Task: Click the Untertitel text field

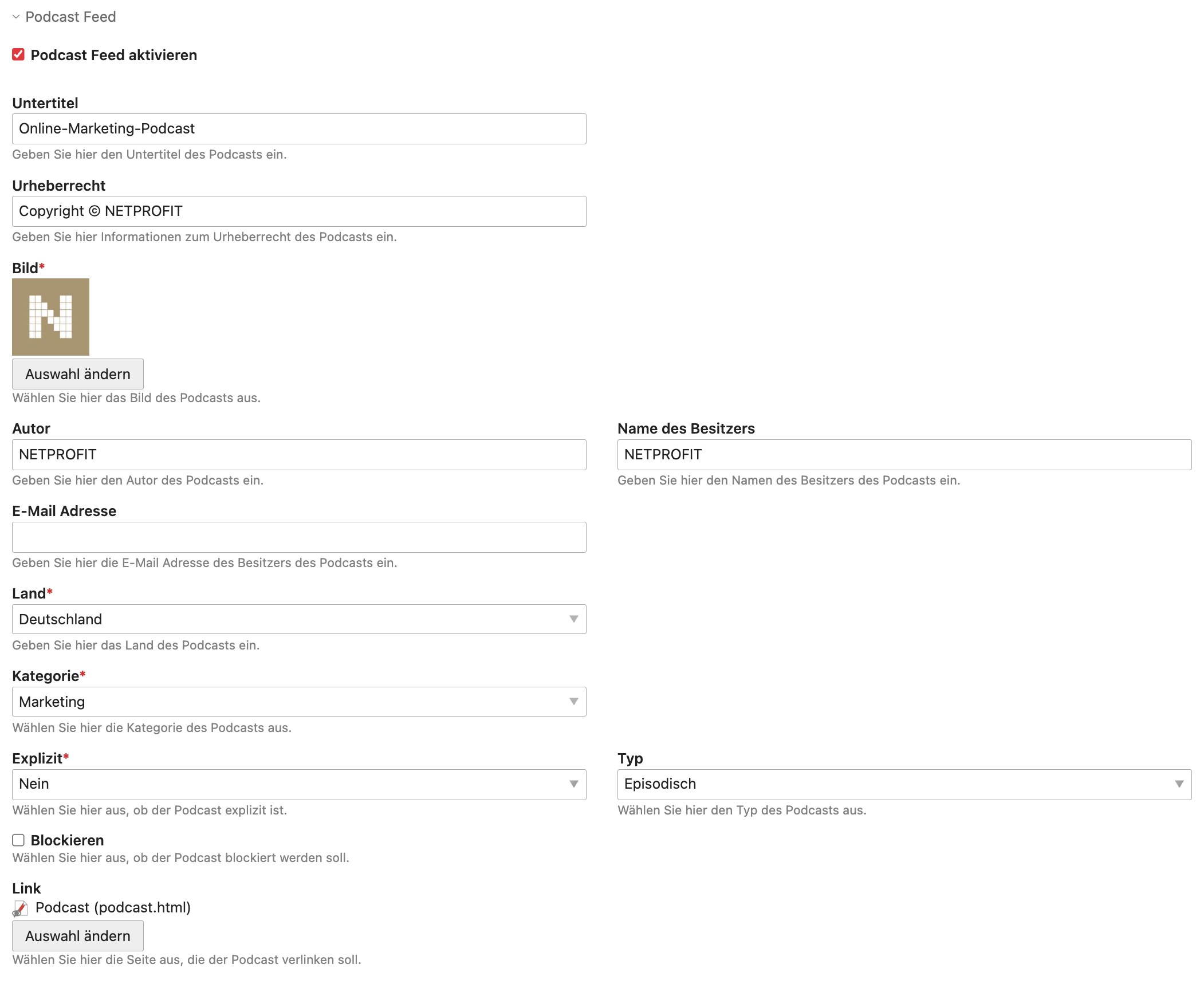Action: click(298, 129)
